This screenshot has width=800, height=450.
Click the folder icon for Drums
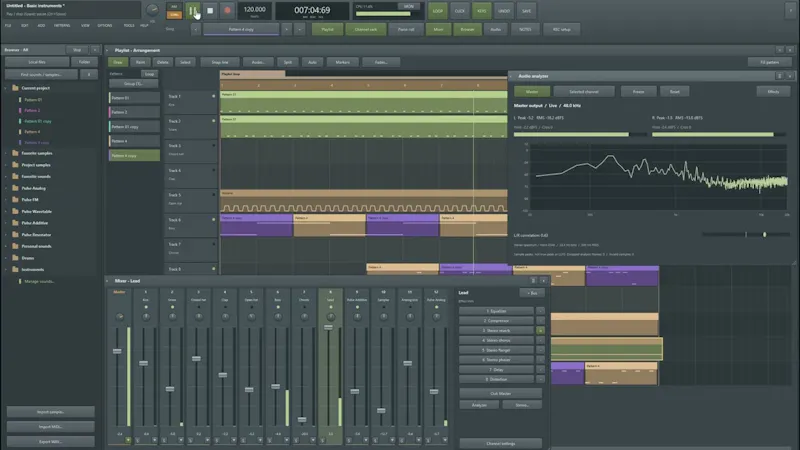(15, 258)
